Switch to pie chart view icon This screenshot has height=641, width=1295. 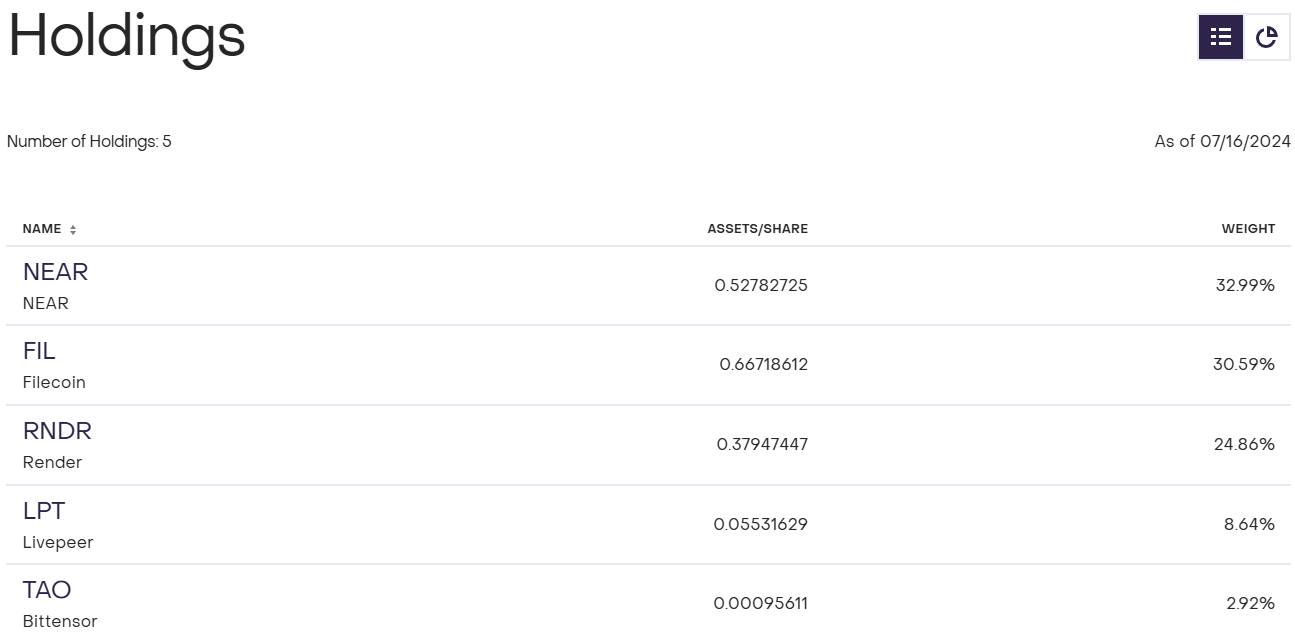point(1267,37)
